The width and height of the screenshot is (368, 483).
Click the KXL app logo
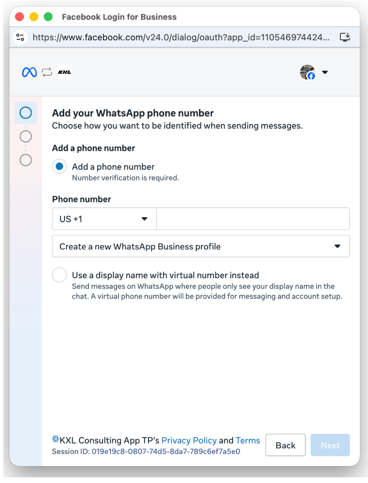point(64,72)
